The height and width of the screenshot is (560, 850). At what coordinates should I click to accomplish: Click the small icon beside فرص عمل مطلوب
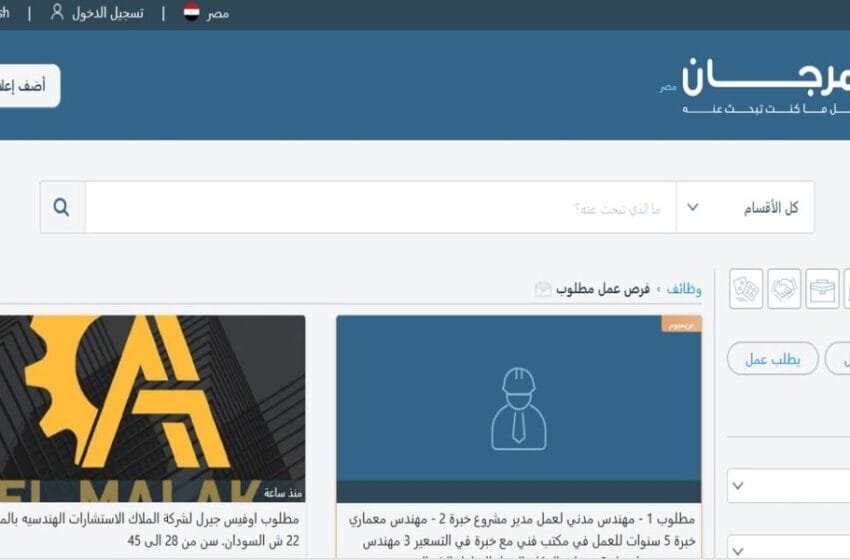543,289
